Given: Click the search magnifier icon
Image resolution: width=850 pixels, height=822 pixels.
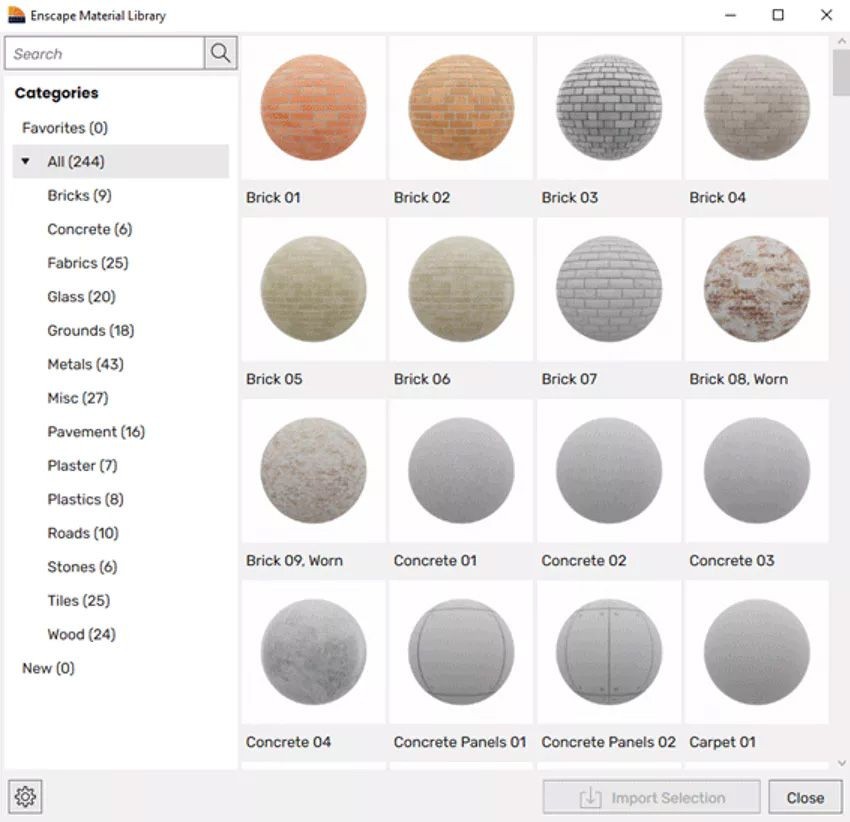Looking at the screenshot, I should click(220, 54).
